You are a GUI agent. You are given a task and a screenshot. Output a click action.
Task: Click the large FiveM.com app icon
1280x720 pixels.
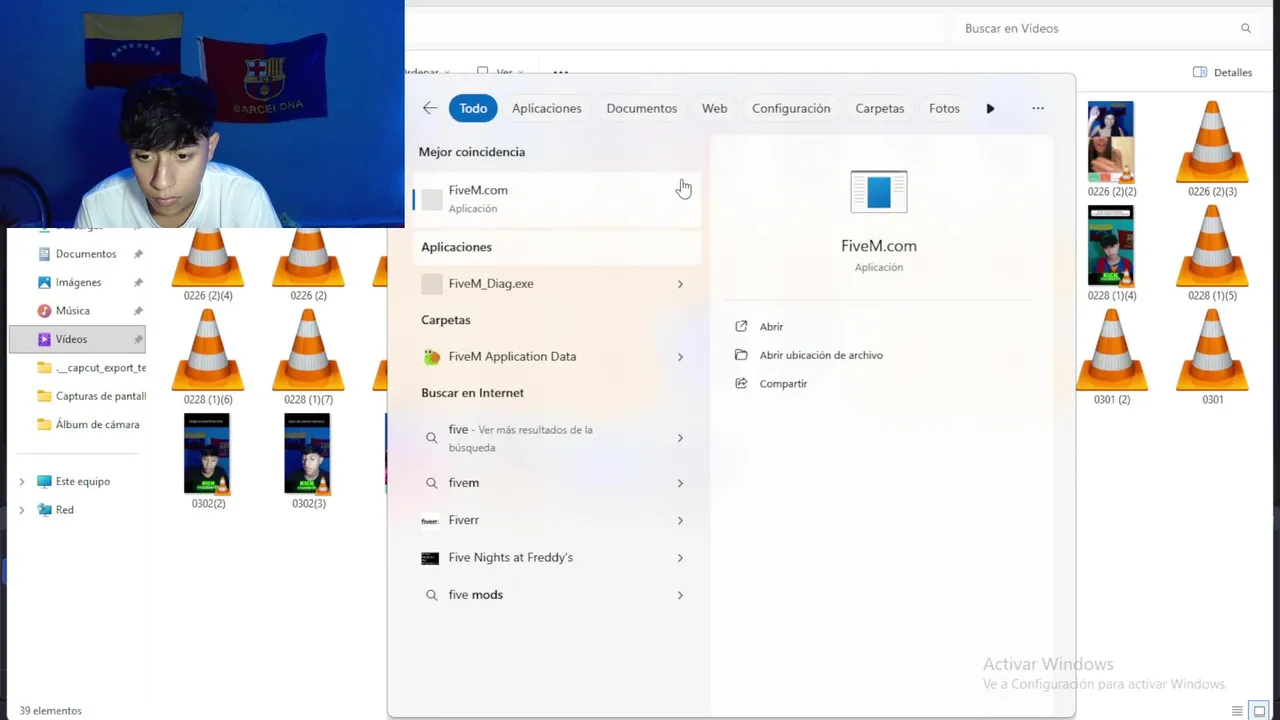[879, 192]
